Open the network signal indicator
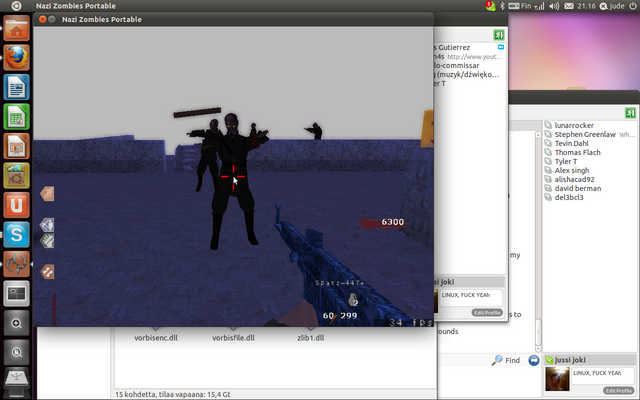 click(539, 6)
